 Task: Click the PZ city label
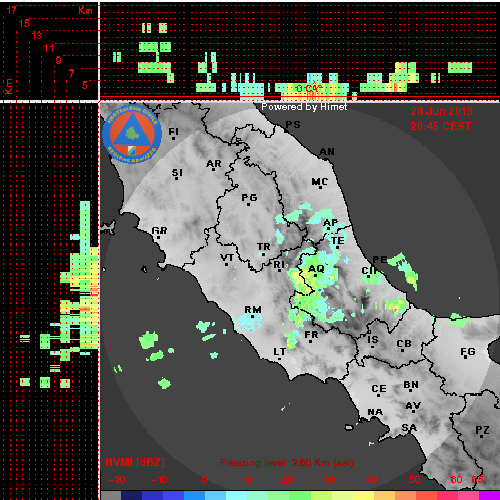point(482,430)
